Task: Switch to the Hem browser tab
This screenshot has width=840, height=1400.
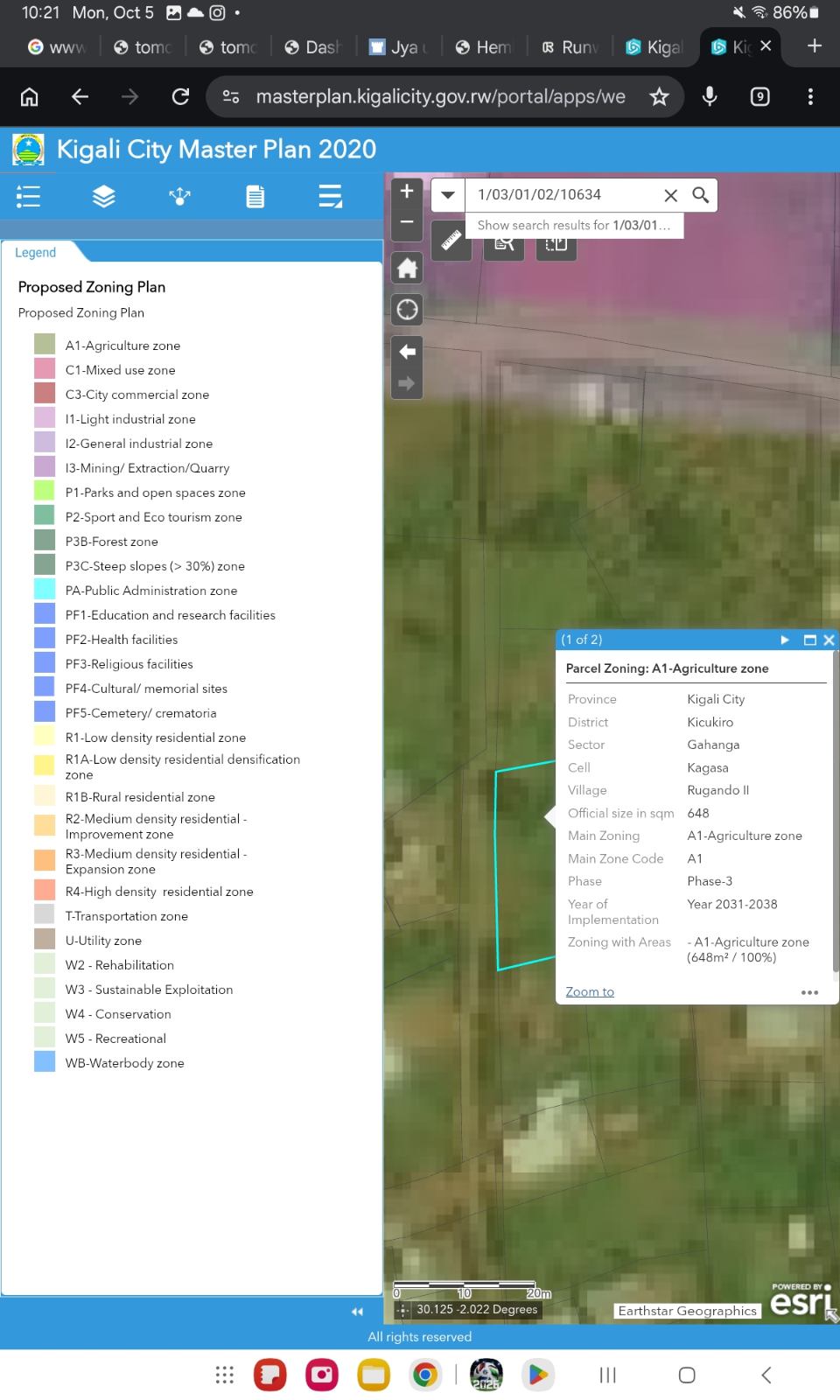Action: [484, 46]
